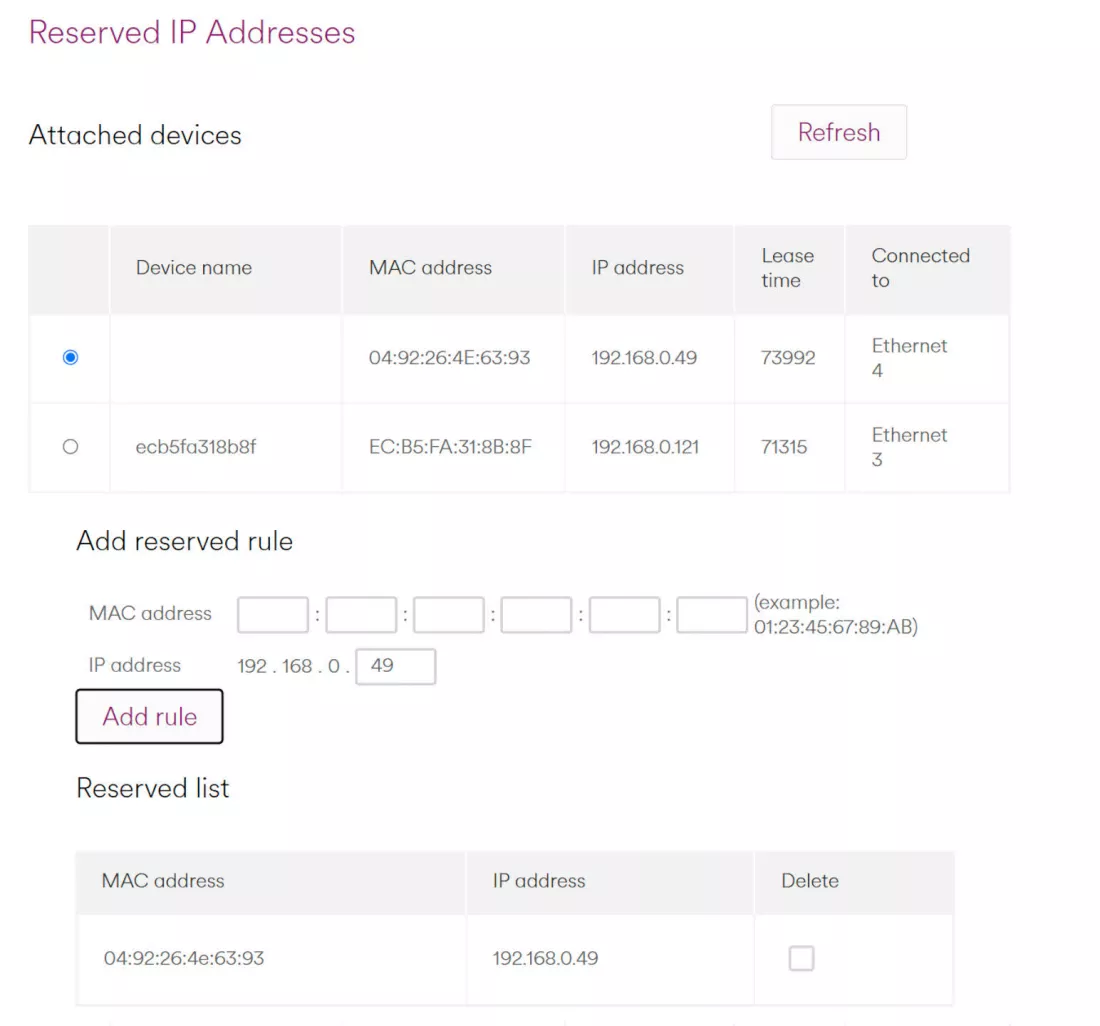Focus the fifth MAC address octet field
The width and height of the screenshot is (1100, 1026).
pyautogui.click(x=624, y=615)
